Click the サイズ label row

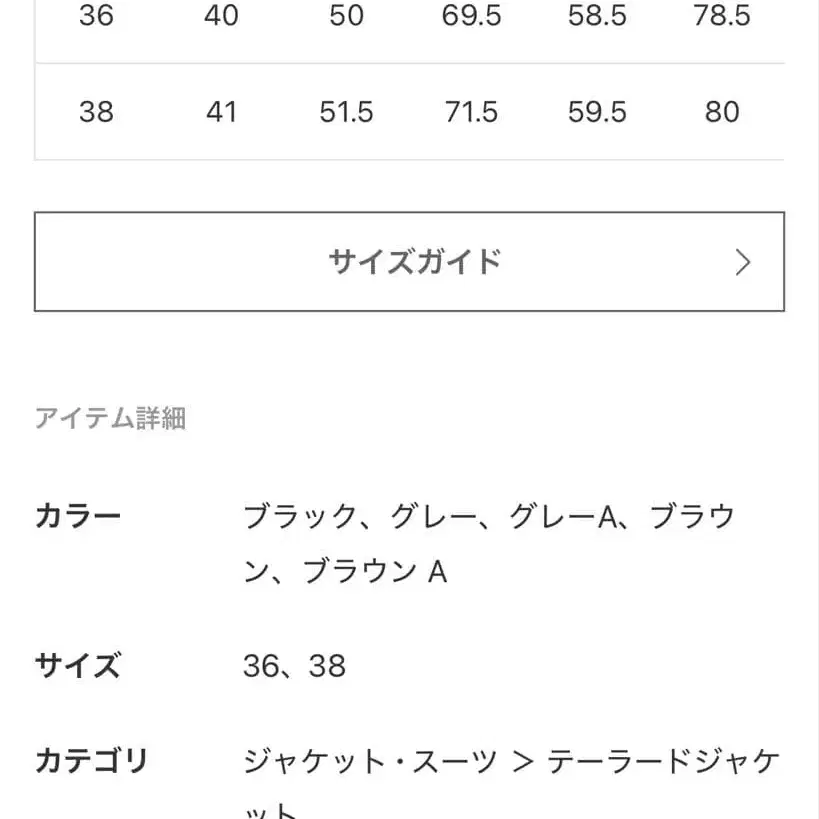pyautogui.click(x=80, y=665)
